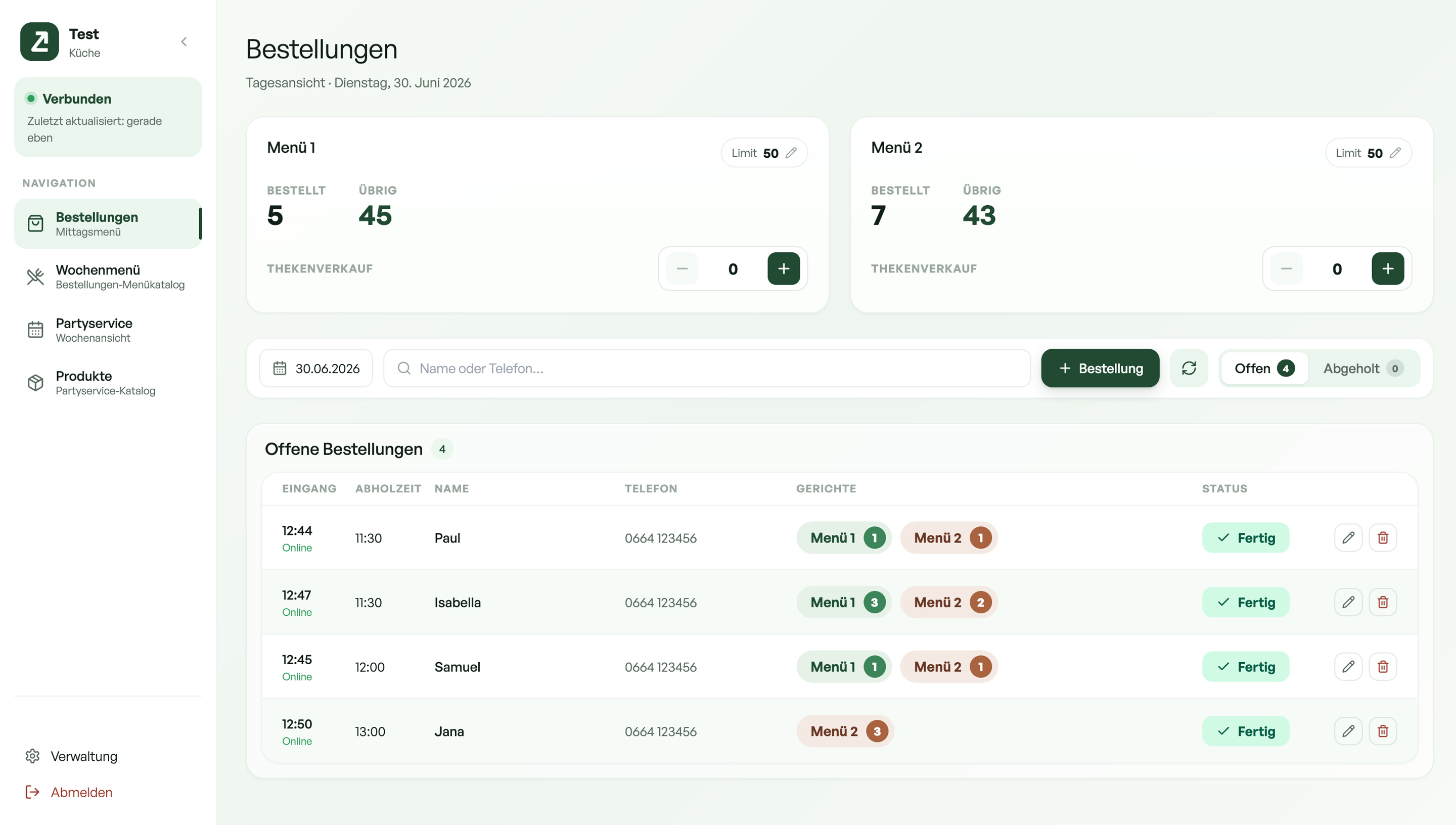Screen dimensions: 1456x825
Task: Click the name Jana in the table
Action: [449, 732]
